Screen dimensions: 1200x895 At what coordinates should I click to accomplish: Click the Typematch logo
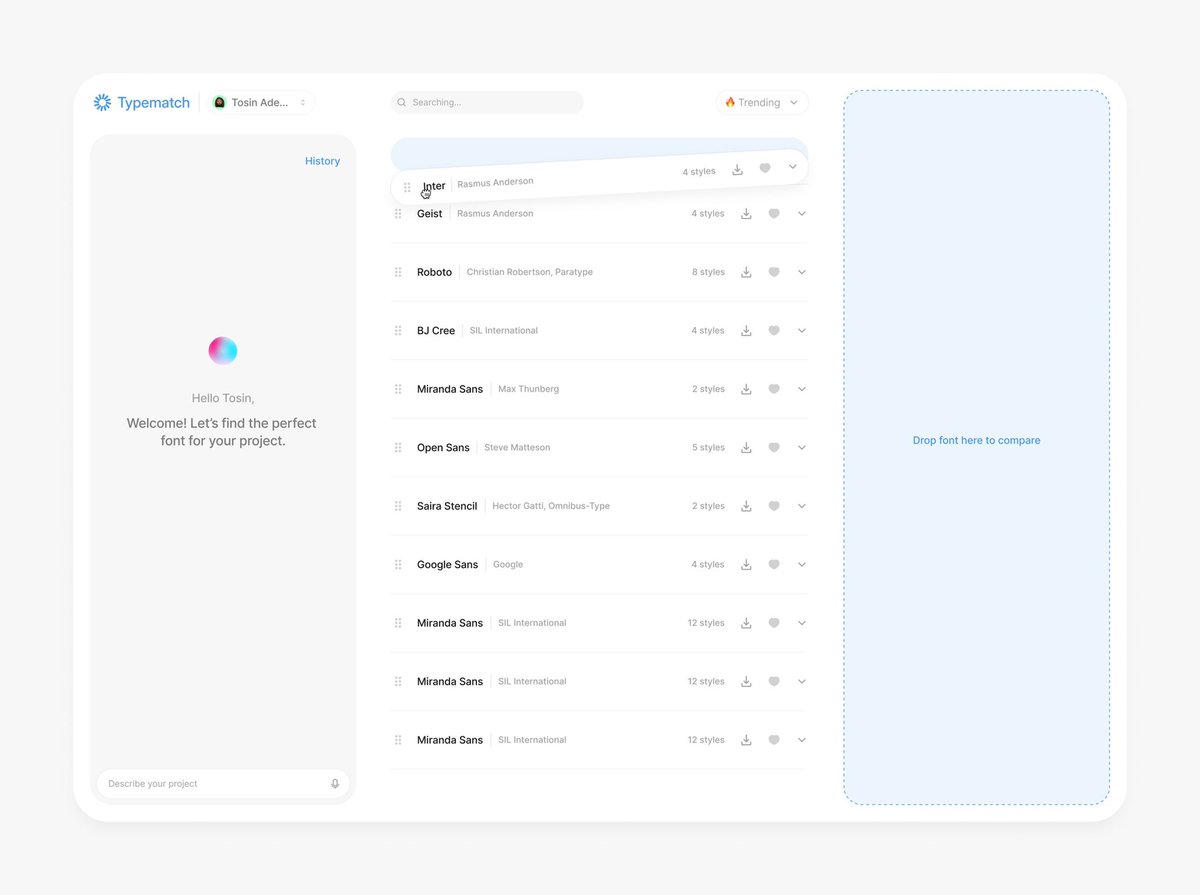pos(142,102)
